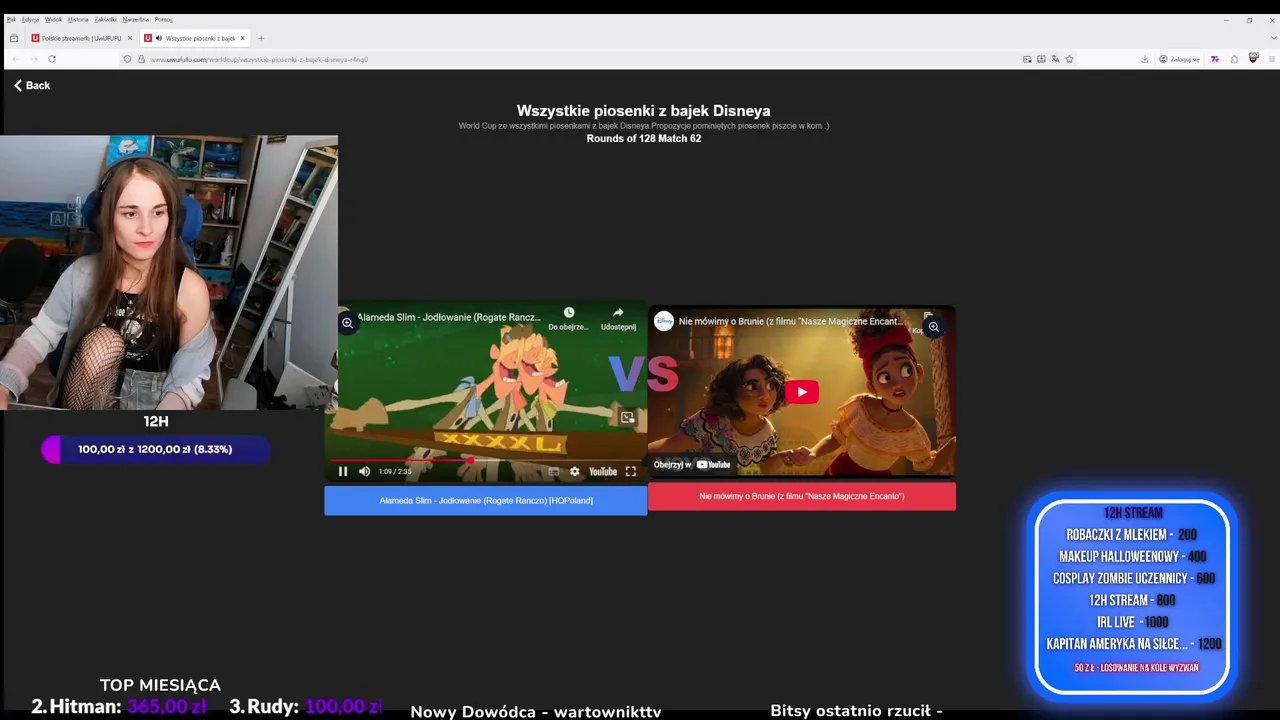Vote for Alameda Slim - Jodłowanie

point(485,500)
